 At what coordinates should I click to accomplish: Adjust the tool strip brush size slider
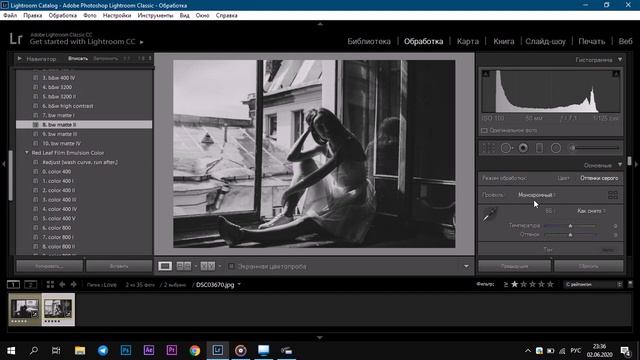tap(595, 148)
